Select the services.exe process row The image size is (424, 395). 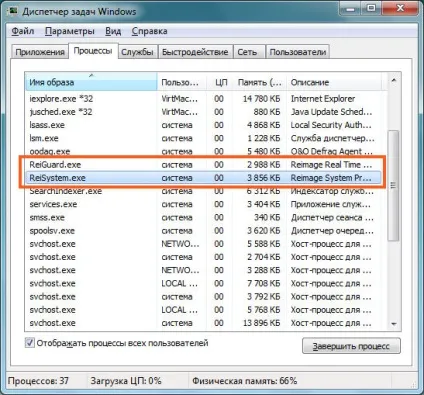pyautogui.click(x=204, y=204)
